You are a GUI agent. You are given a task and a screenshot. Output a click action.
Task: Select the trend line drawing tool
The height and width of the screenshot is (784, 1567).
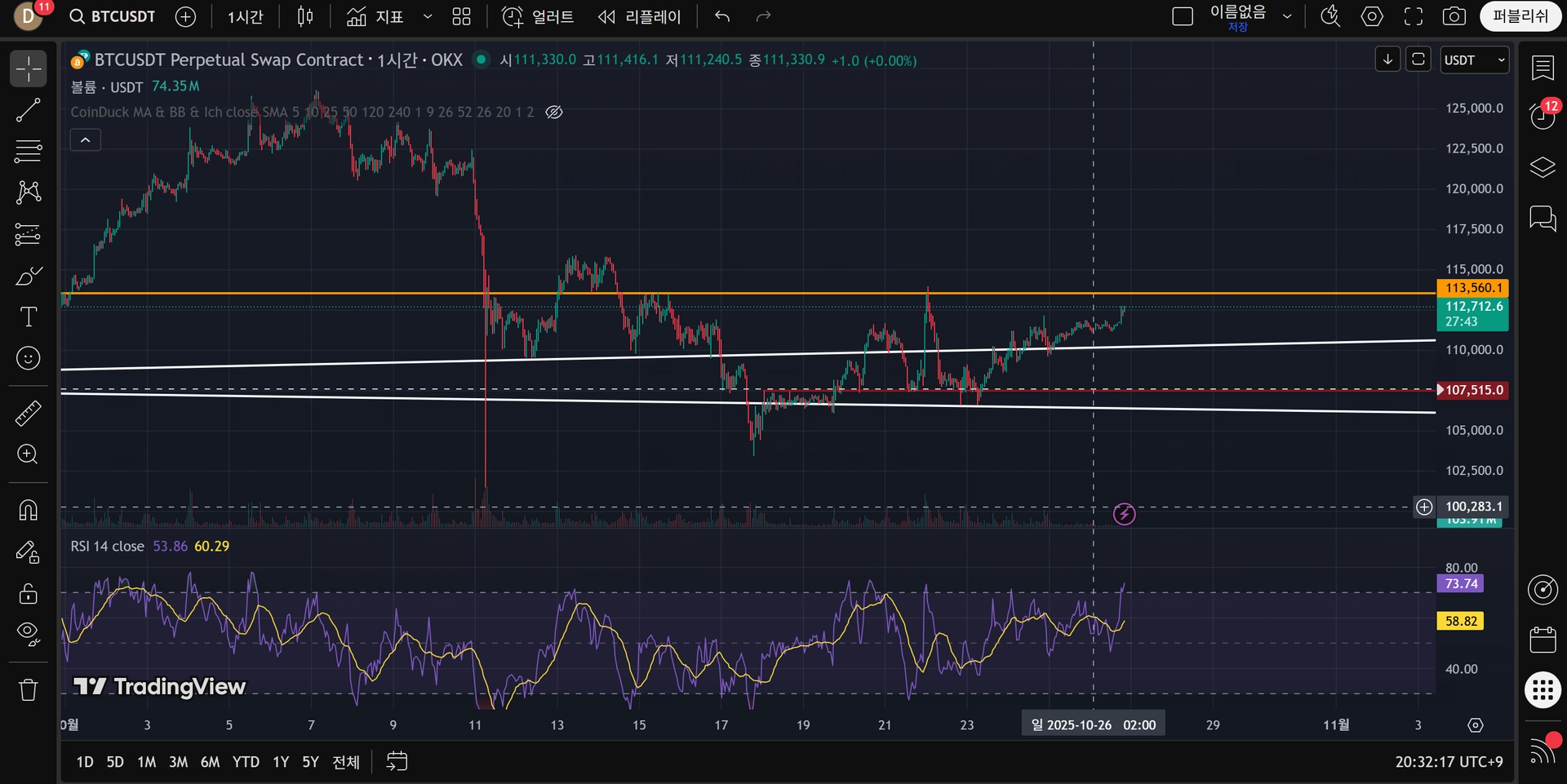click(29, 110)
